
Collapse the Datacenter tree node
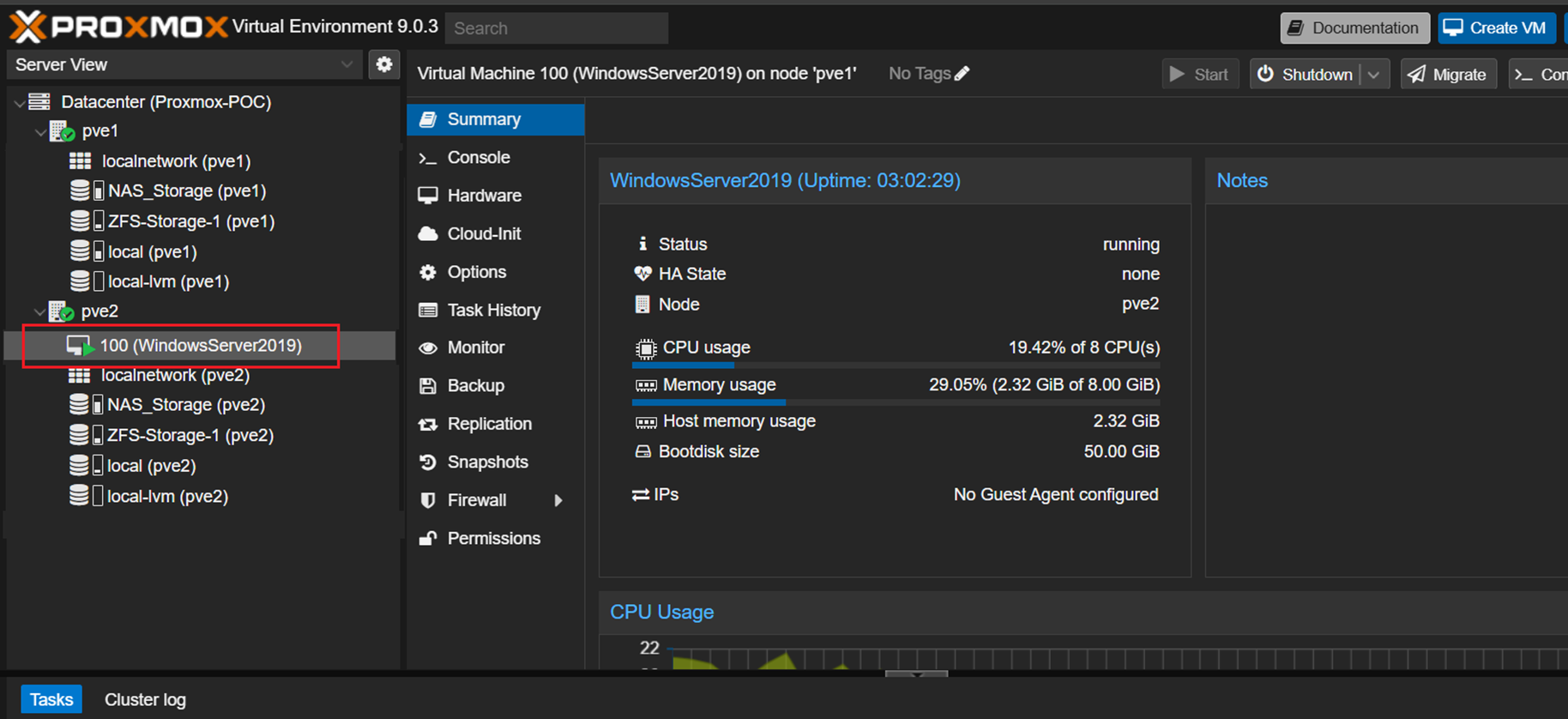(x=19, y=102)
